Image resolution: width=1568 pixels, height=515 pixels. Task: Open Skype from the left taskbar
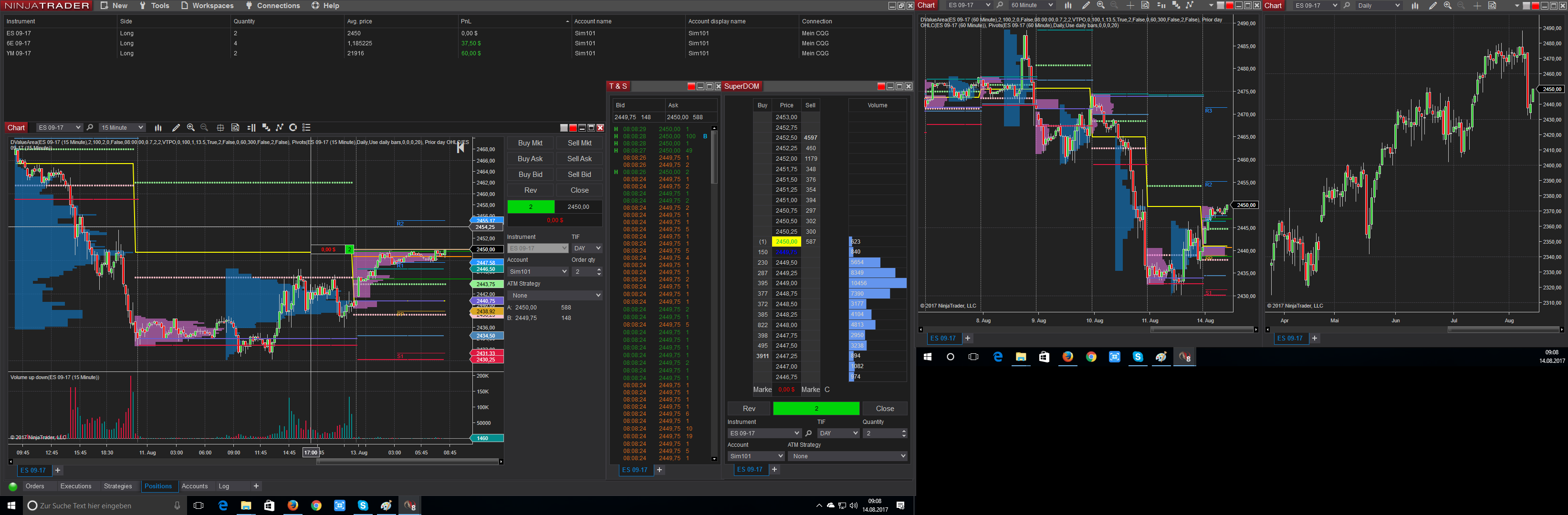[363, 505]
